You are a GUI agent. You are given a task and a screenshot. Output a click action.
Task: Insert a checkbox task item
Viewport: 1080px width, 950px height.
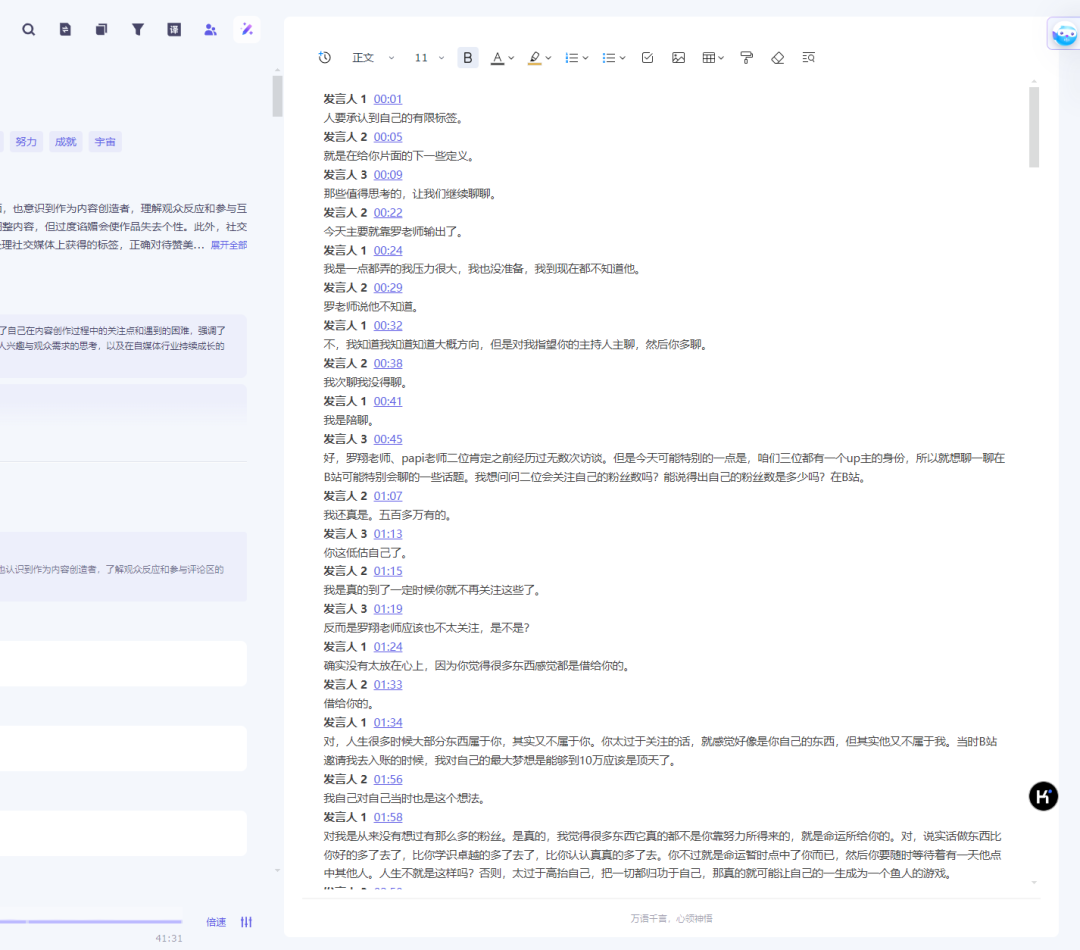(x=647, y=58)
